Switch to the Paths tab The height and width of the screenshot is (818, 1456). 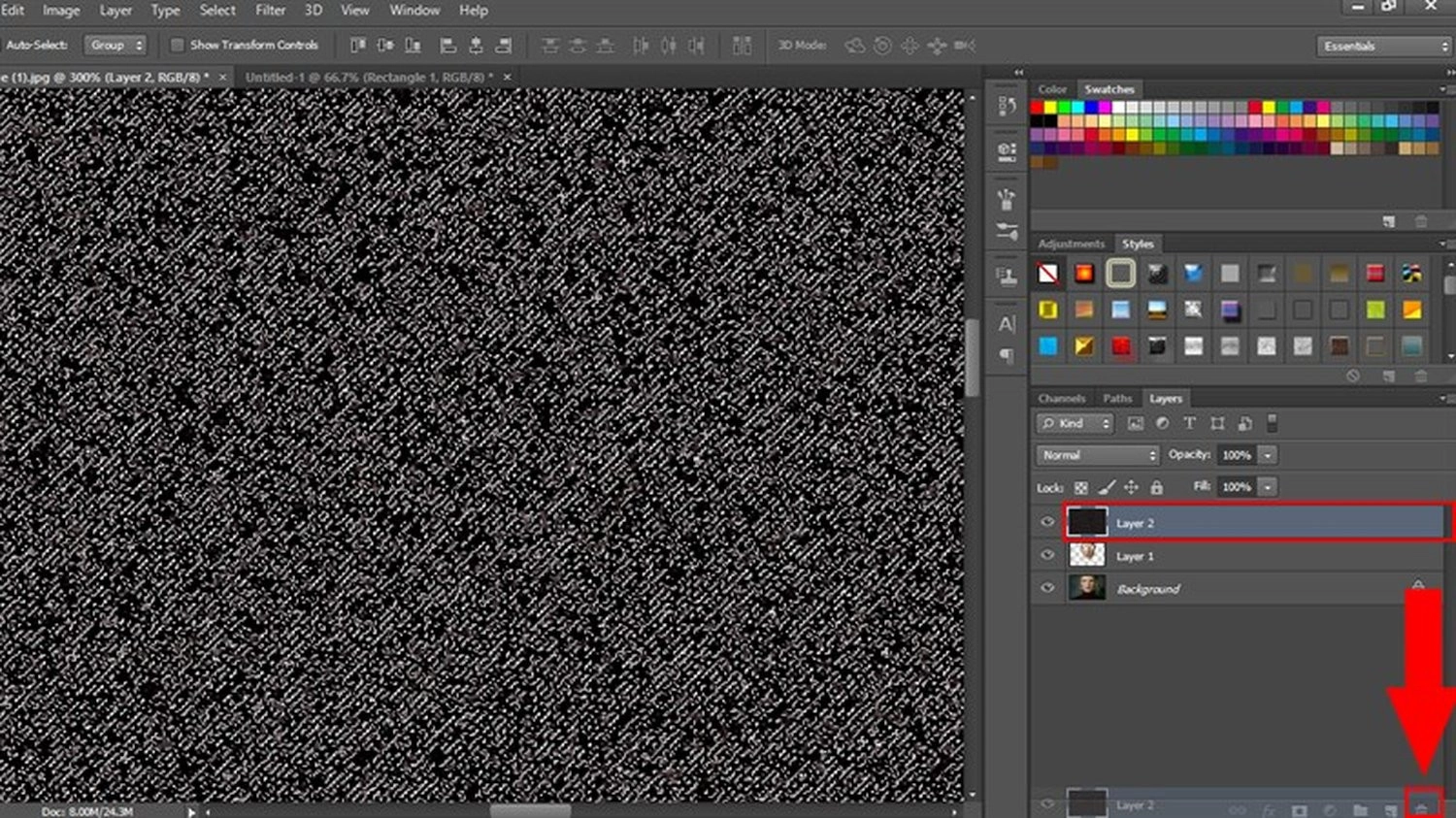(x=1117, y=399)
